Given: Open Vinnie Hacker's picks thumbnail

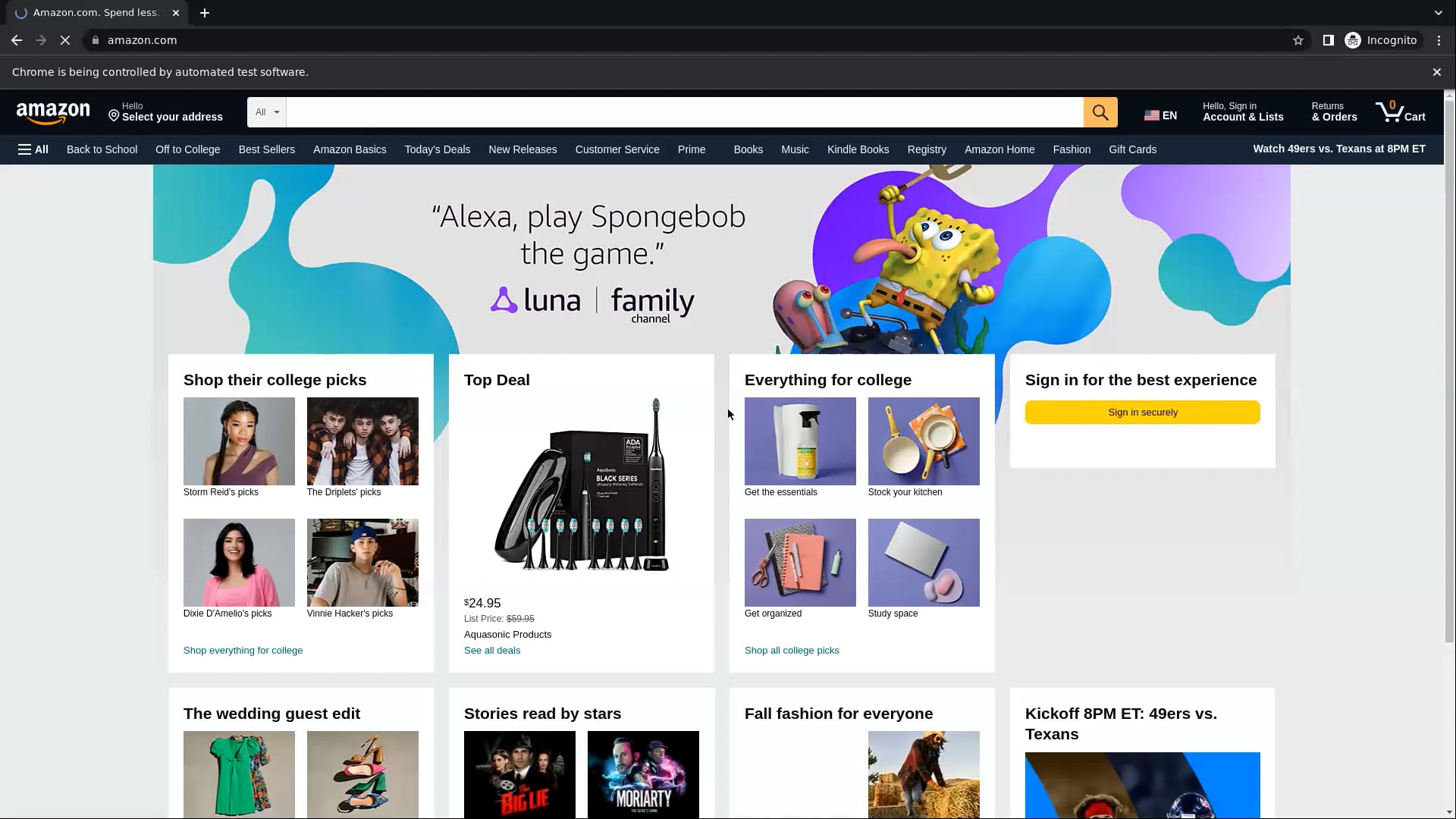Looking at the screenshot, I should pyautogui.click(x=362, y=563).
